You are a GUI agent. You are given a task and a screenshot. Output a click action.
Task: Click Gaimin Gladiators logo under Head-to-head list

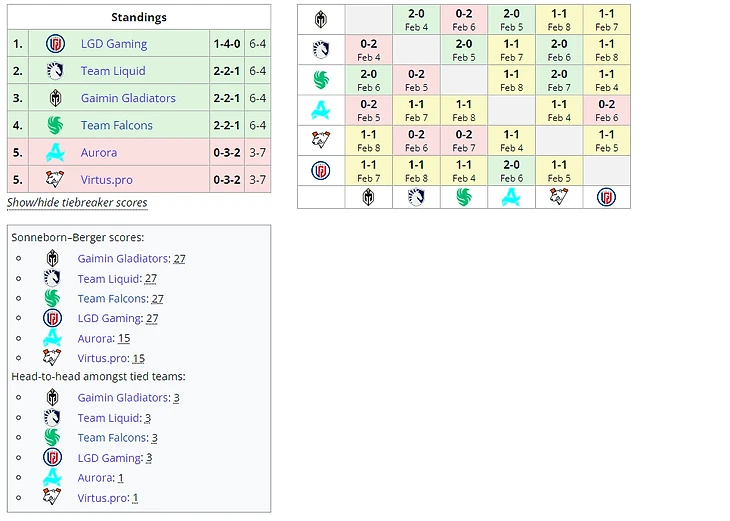pos(52,398)
